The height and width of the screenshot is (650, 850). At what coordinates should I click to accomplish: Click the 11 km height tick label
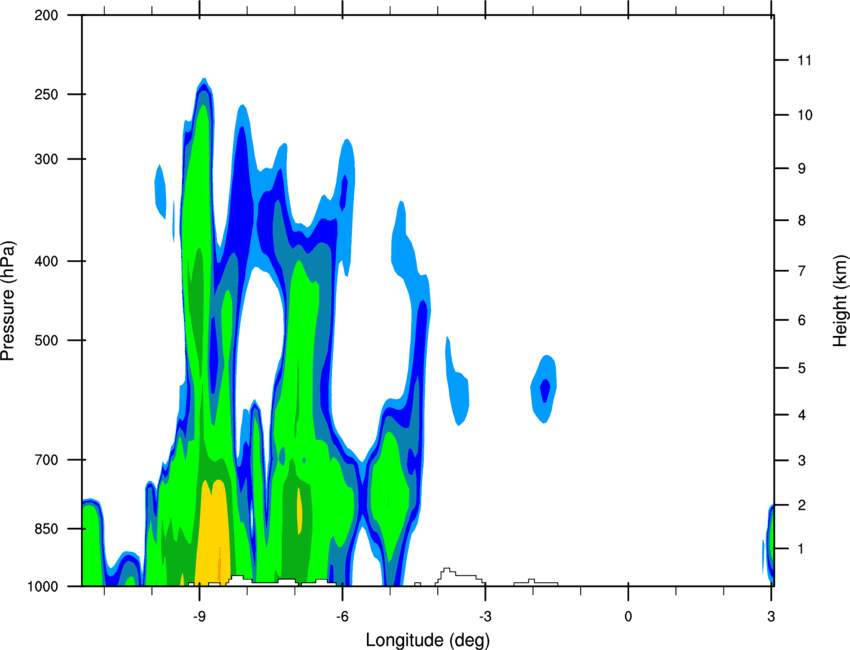point(804,60)
